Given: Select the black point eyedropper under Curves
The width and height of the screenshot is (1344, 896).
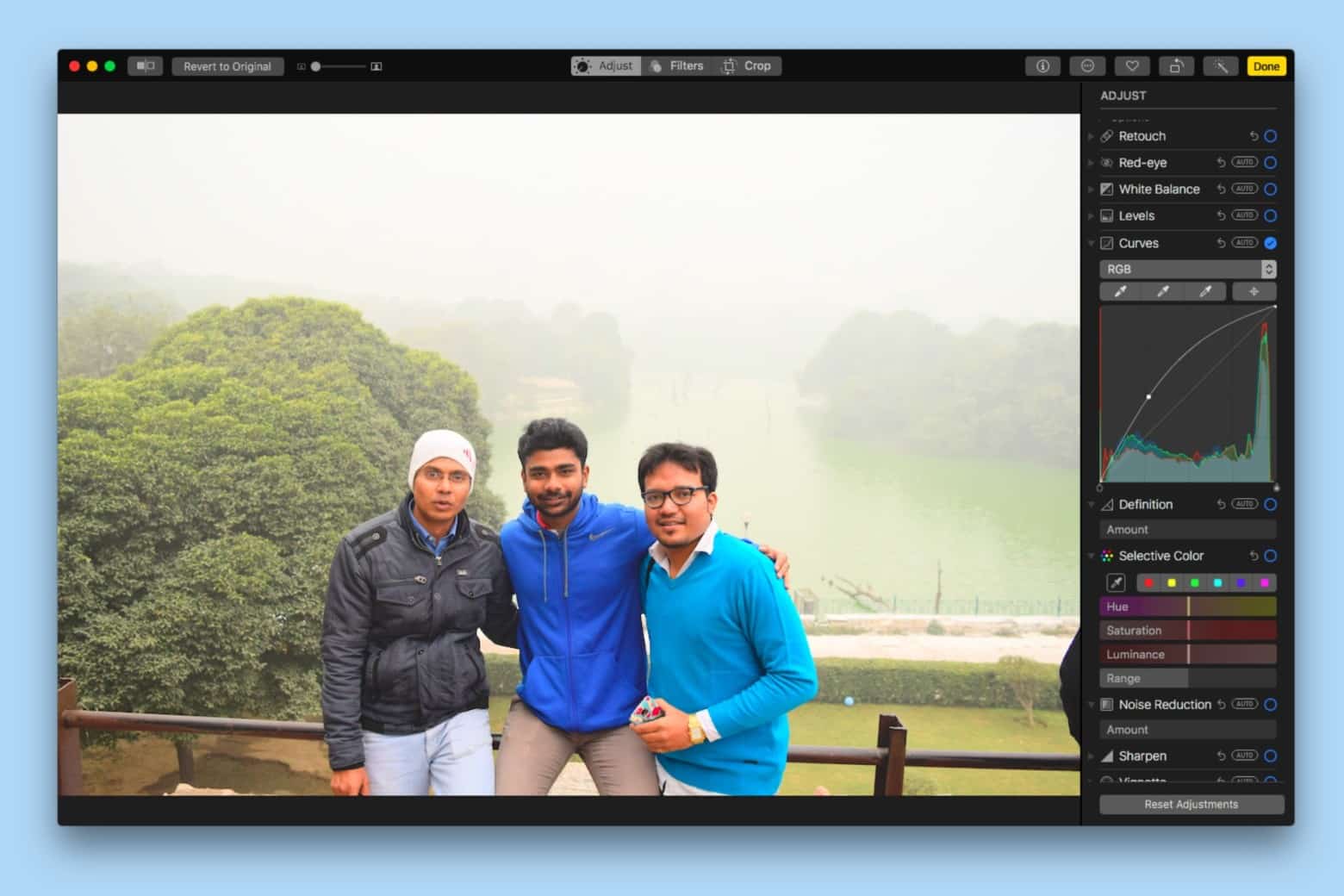Looking at the screenshot, I should click(x=1121, y=291).
